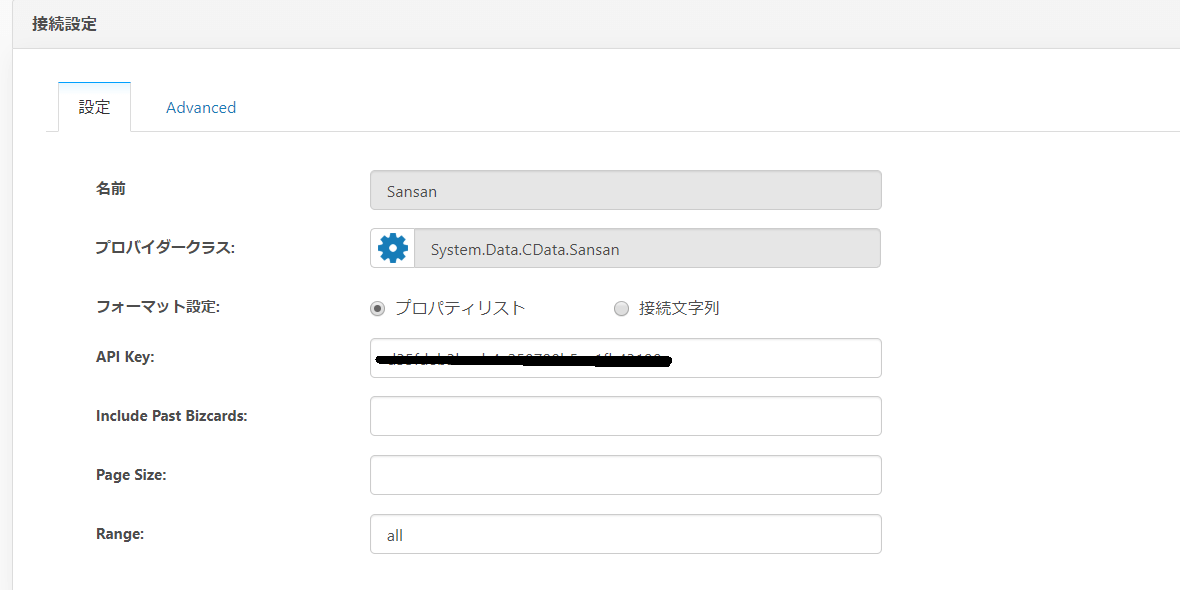Screen dimensions: 1180x590
Task: Click the Include Past Bizcards: label
Action: click(172, 415)
